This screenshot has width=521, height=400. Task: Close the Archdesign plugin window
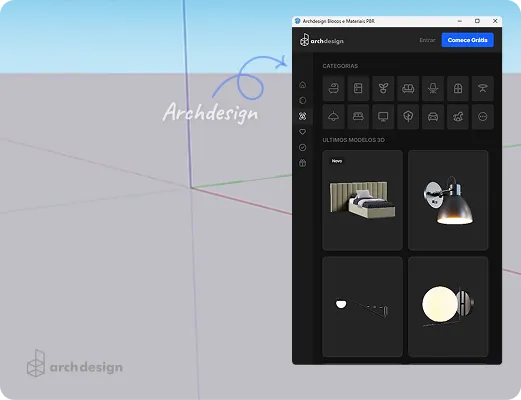click(495, 21)
